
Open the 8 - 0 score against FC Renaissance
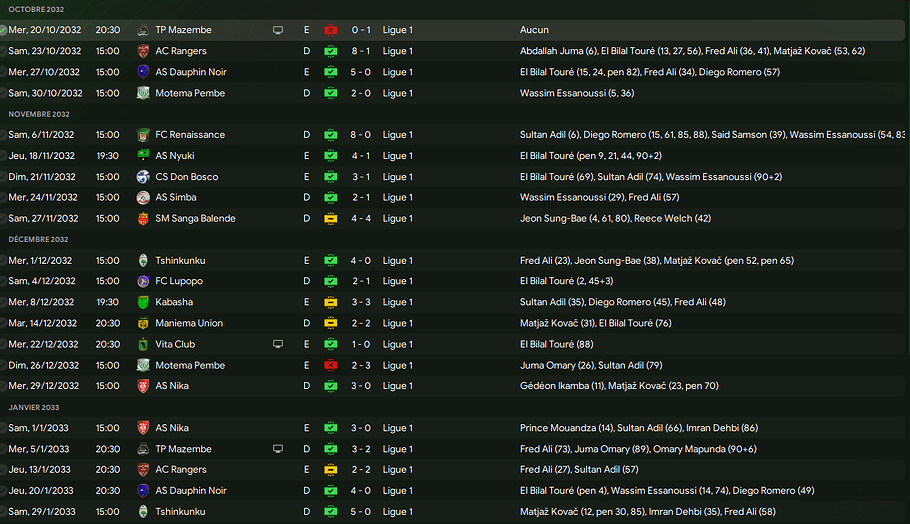click(x=361, y=135)
